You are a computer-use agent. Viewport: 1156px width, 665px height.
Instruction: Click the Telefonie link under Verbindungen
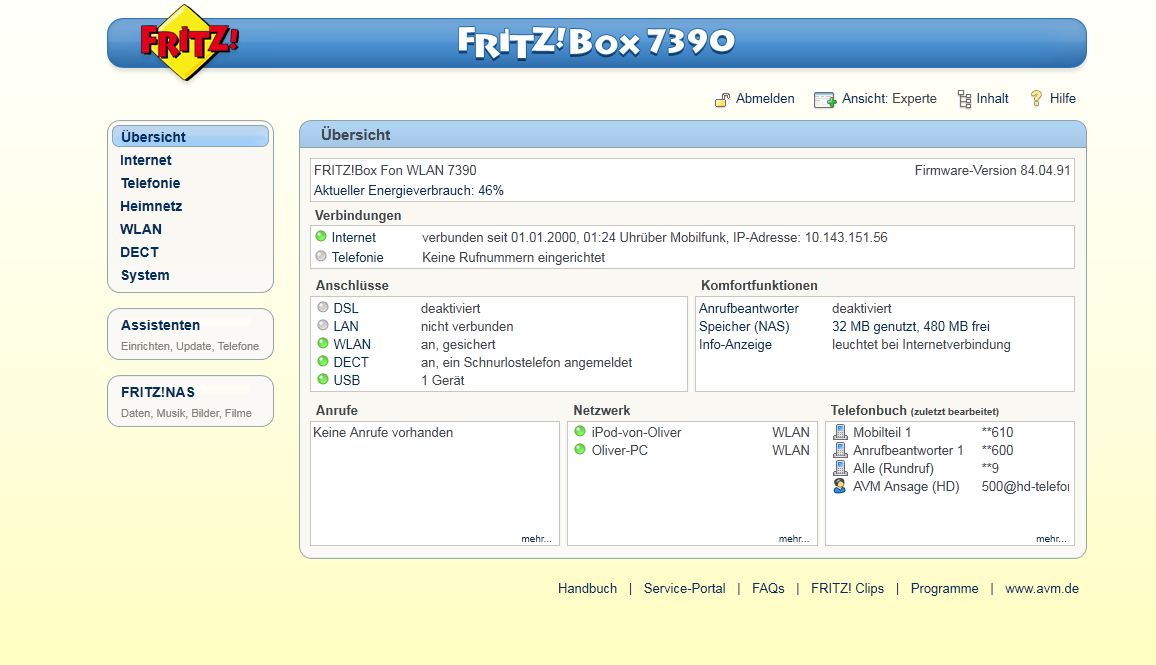pyautogui.click(x=358, y=257)
